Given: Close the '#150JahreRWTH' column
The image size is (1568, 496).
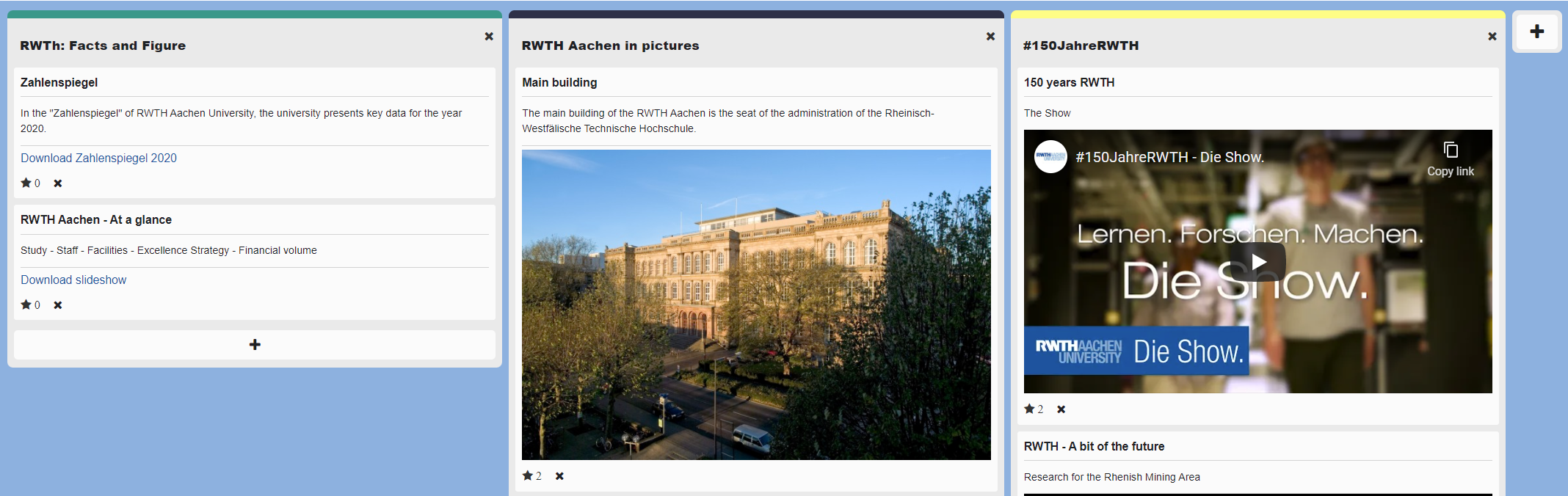Looking at the screenshot, I should pyautogui.click(x=1492, y=36).
